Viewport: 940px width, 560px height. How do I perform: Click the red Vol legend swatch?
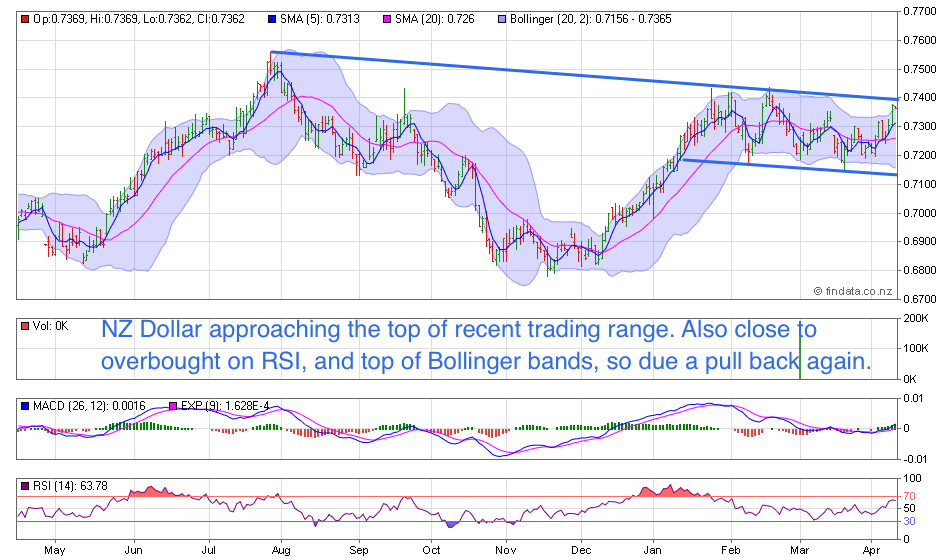point(25,326)
